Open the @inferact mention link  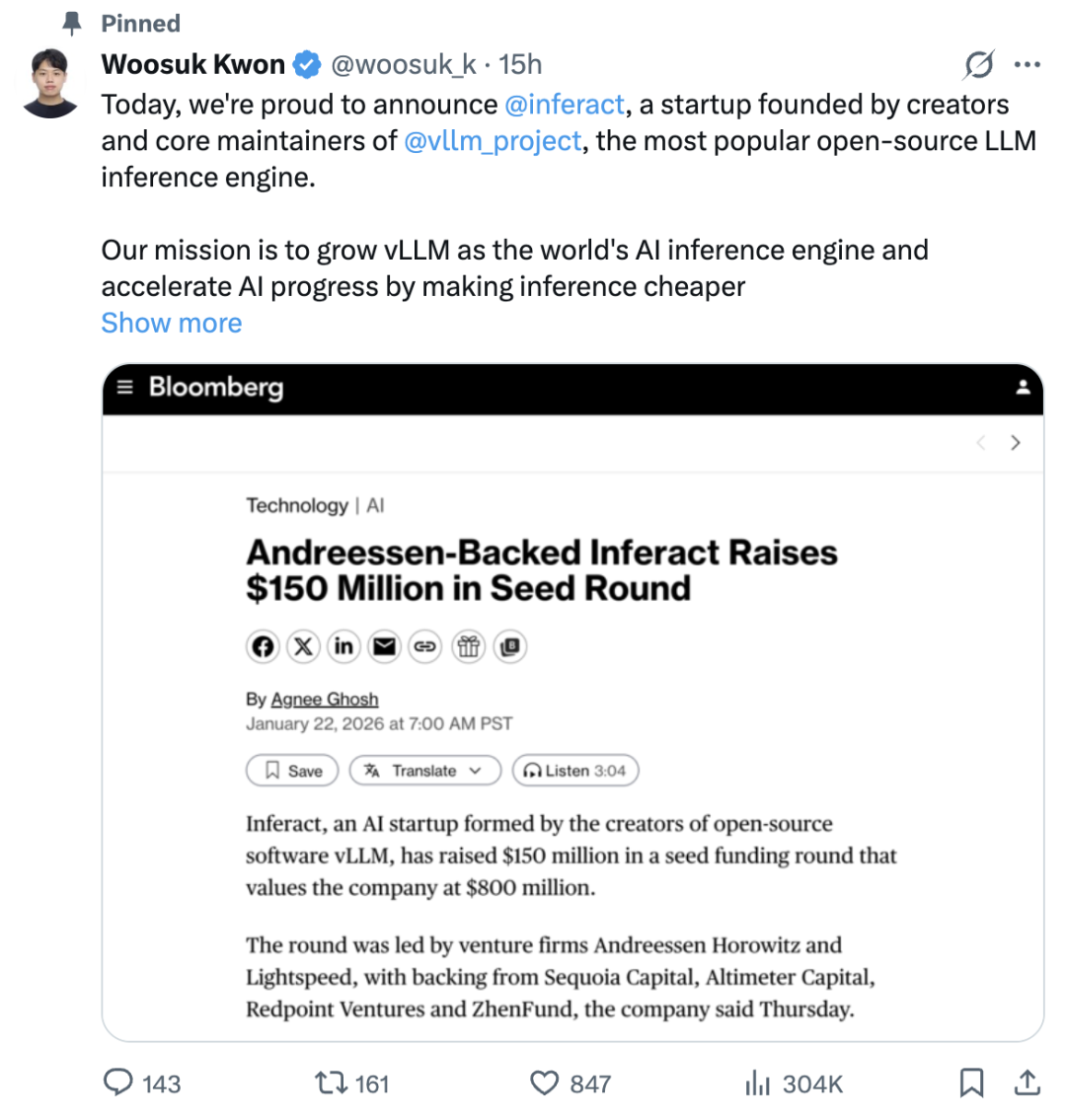[x=565, y=105]
